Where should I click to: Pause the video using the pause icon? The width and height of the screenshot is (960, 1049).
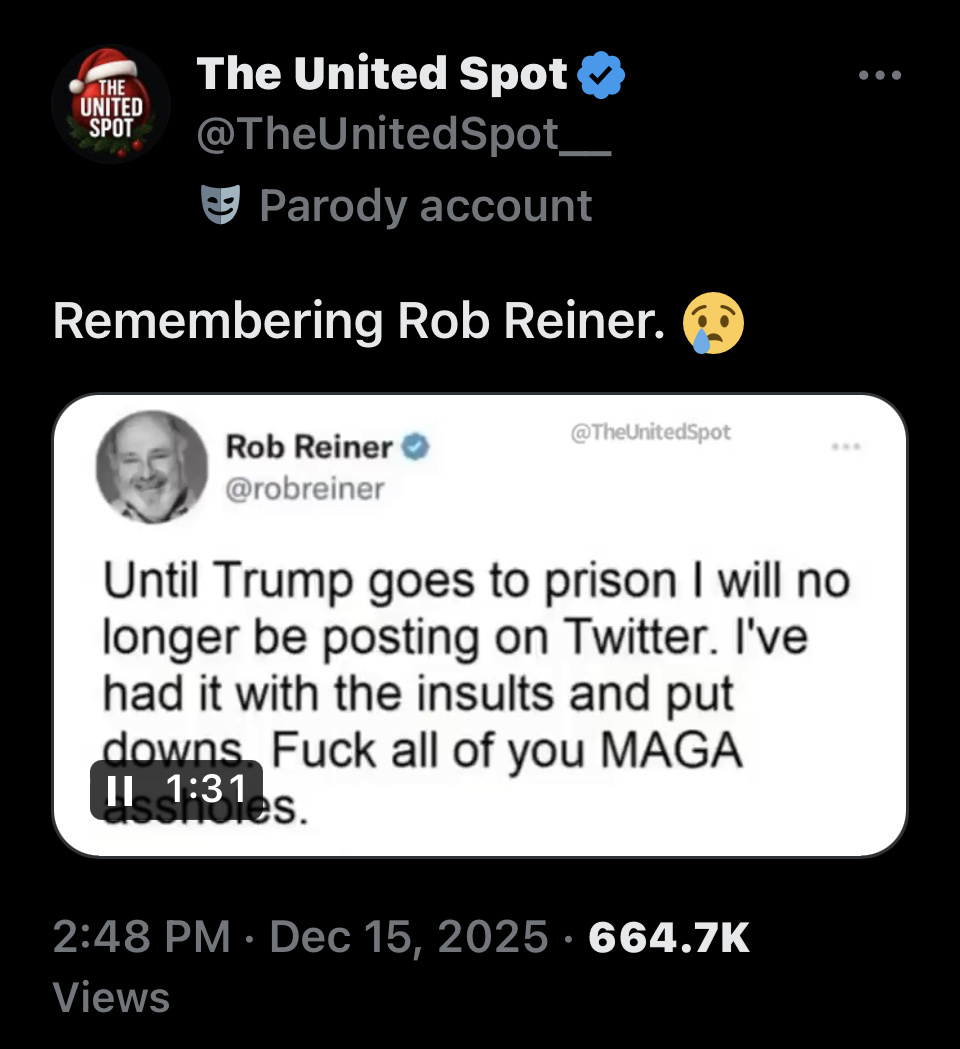coord(119,790)
